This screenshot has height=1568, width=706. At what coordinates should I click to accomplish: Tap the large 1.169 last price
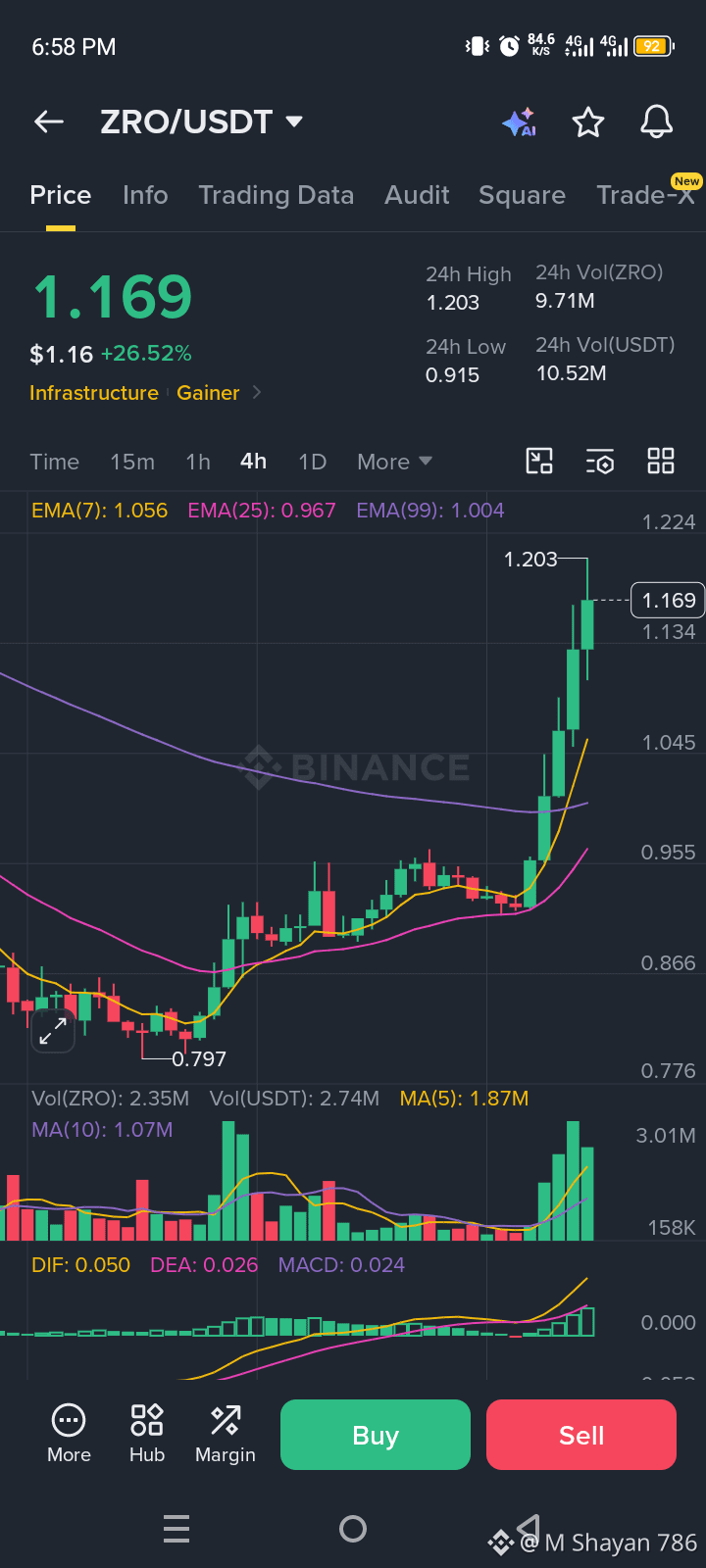point(113,297)
